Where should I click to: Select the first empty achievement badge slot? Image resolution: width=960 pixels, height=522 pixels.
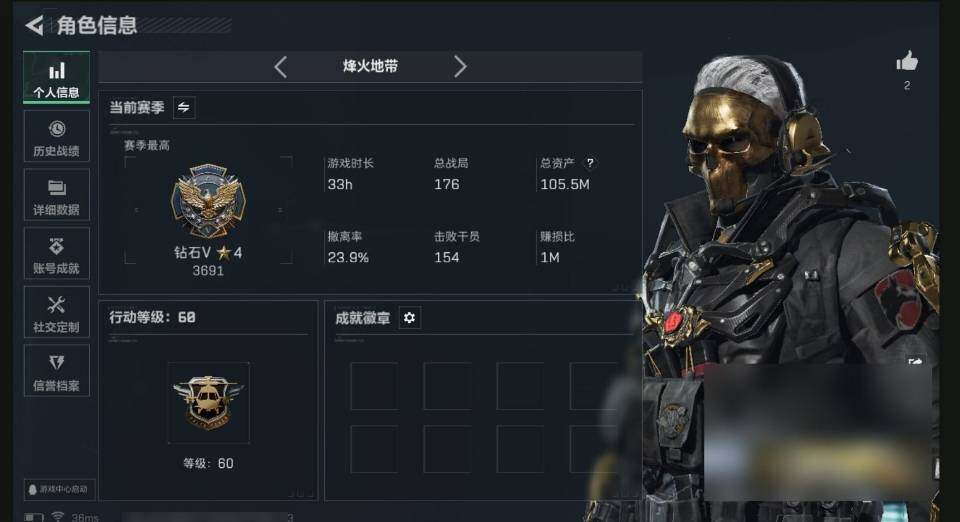point(374,386)
